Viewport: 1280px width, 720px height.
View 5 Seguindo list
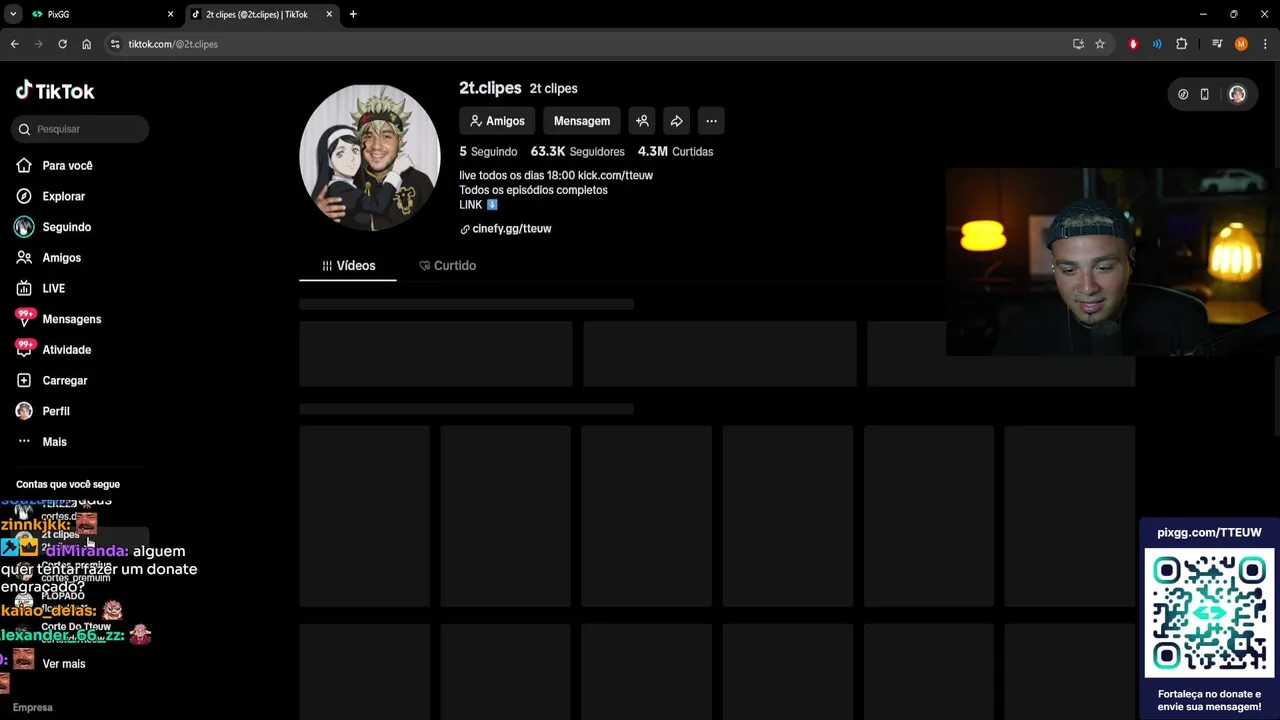488,152
